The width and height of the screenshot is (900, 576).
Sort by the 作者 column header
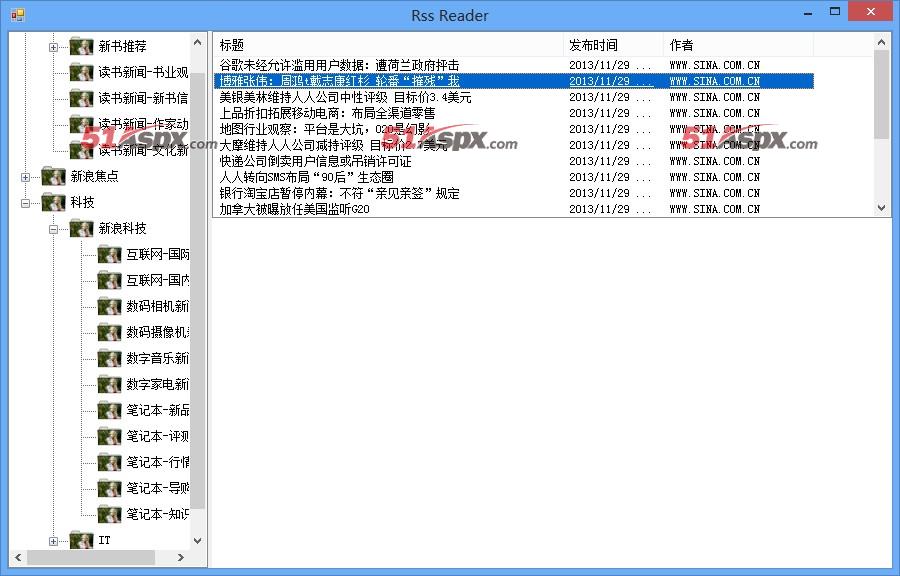pos(738,45)
